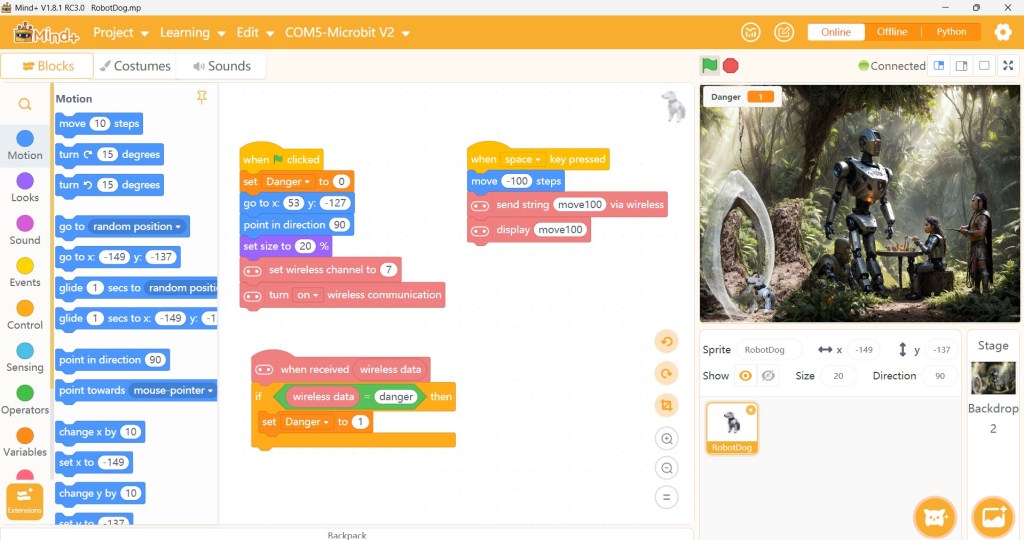Hide the sprite using crossed-eye icon
Image resolution: width=1024 pixels, height=540 pixels.
point(768,376)
